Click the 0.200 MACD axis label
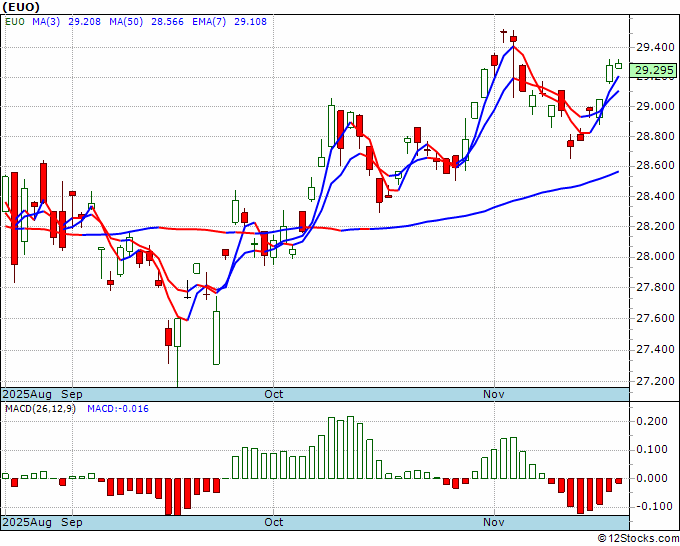 click(652, 421)
